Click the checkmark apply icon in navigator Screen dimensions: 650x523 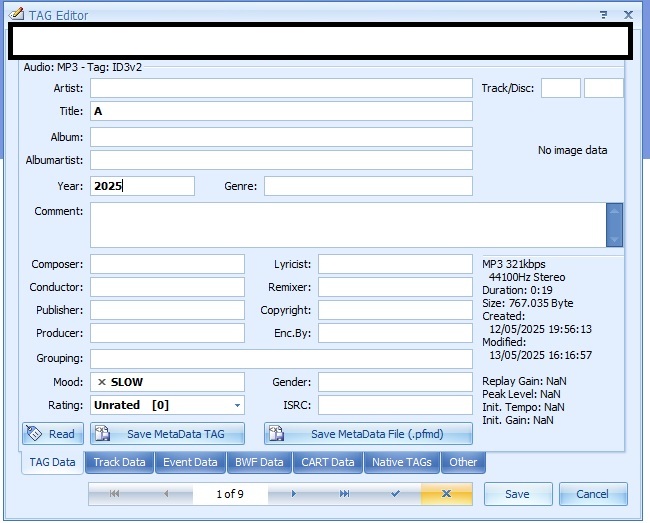395,494
